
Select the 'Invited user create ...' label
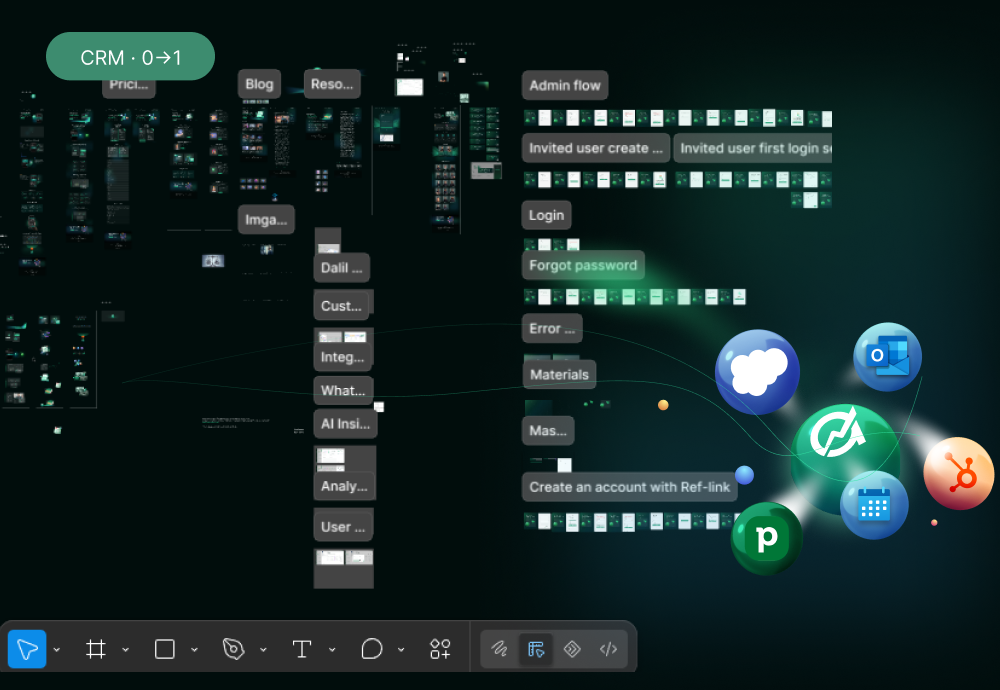pos(596,148)
